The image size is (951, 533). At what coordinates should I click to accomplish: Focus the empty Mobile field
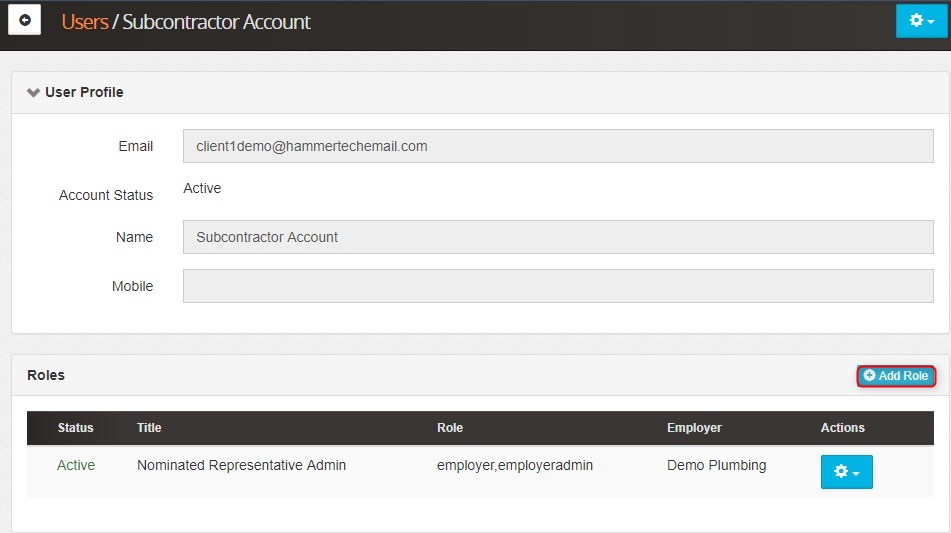coord(557,286)
